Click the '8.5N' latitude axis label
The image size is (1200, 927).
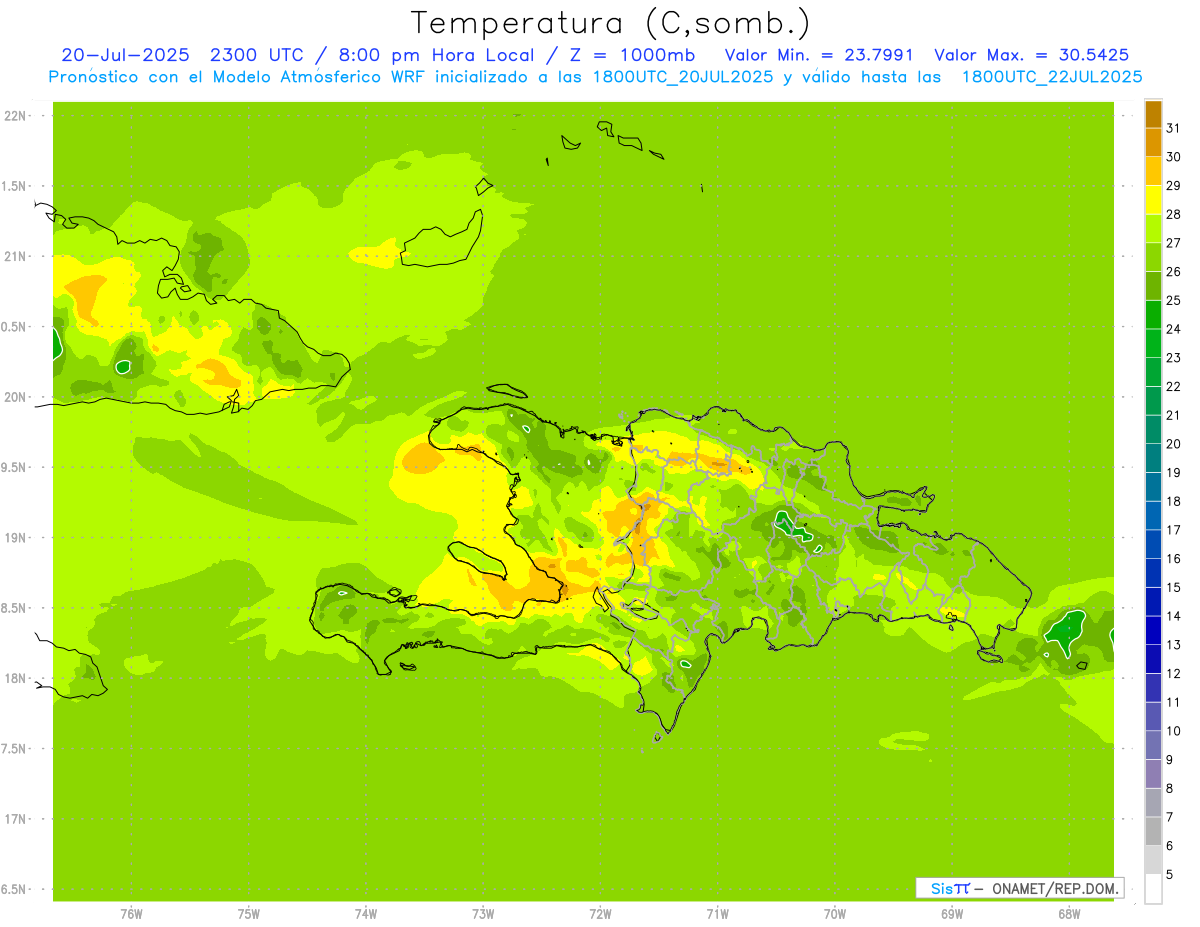14,608
